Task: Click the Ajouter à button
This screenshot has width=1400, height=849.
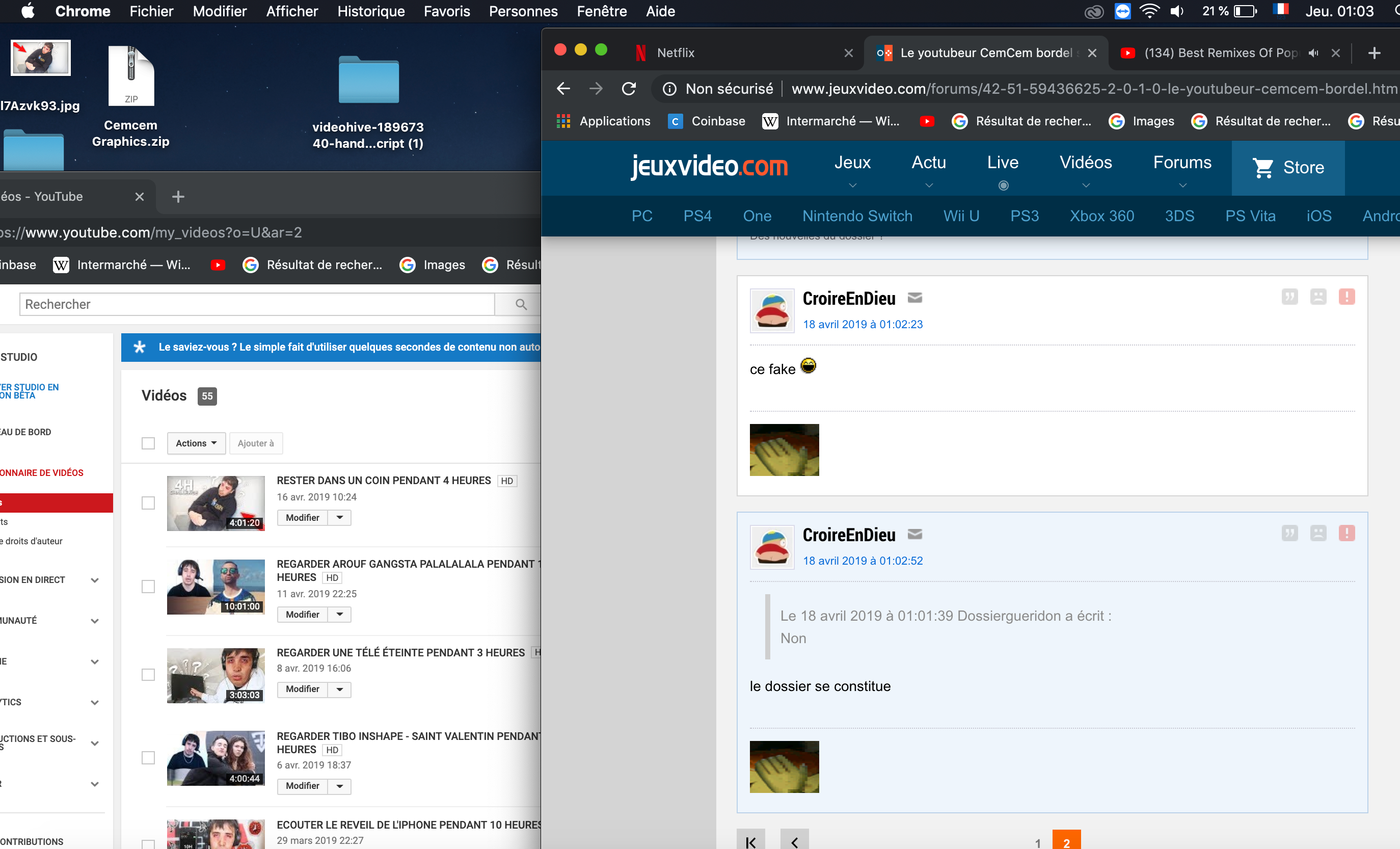Action: (256, 443)
